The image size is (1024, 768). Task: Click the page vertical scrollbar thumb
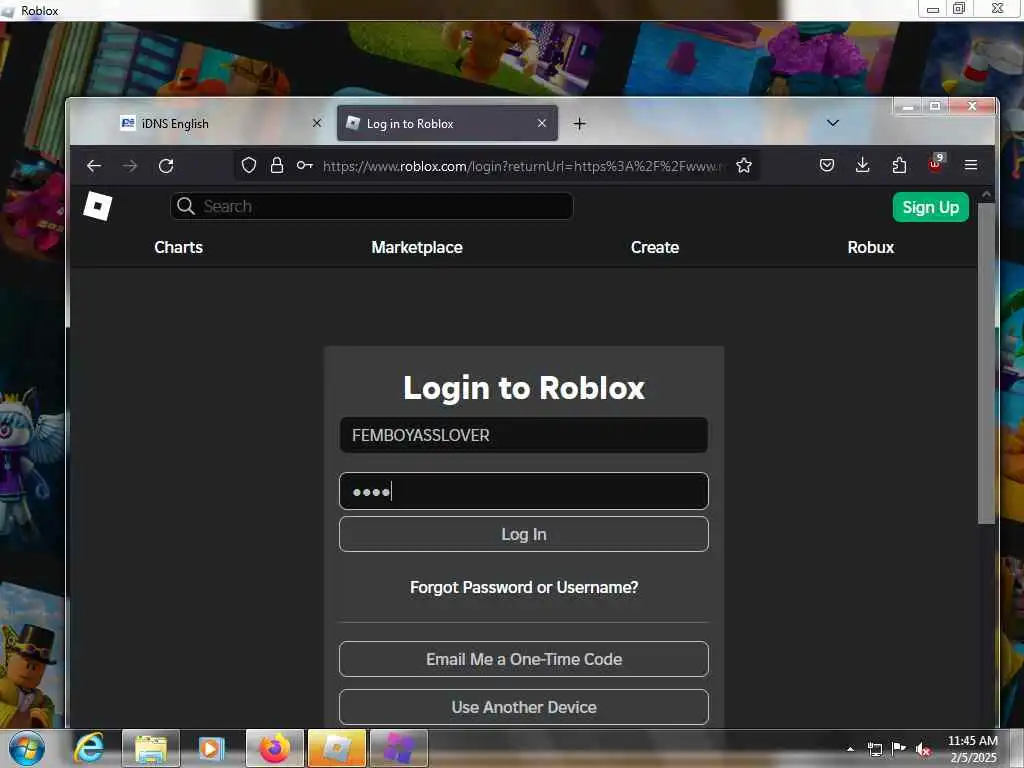click(x=986, y=363)
